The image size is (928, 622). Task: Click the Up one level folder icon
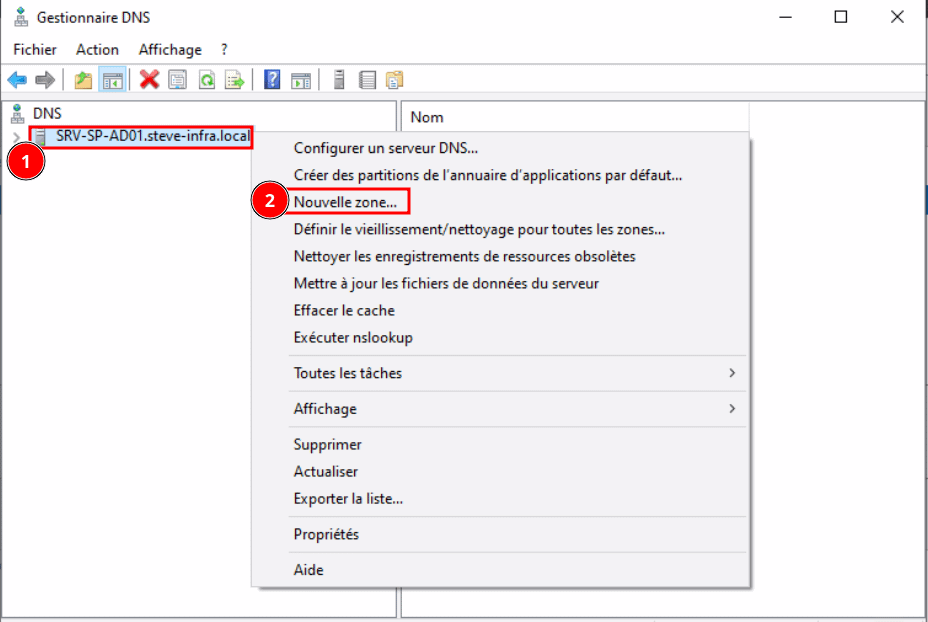[83, 80]
